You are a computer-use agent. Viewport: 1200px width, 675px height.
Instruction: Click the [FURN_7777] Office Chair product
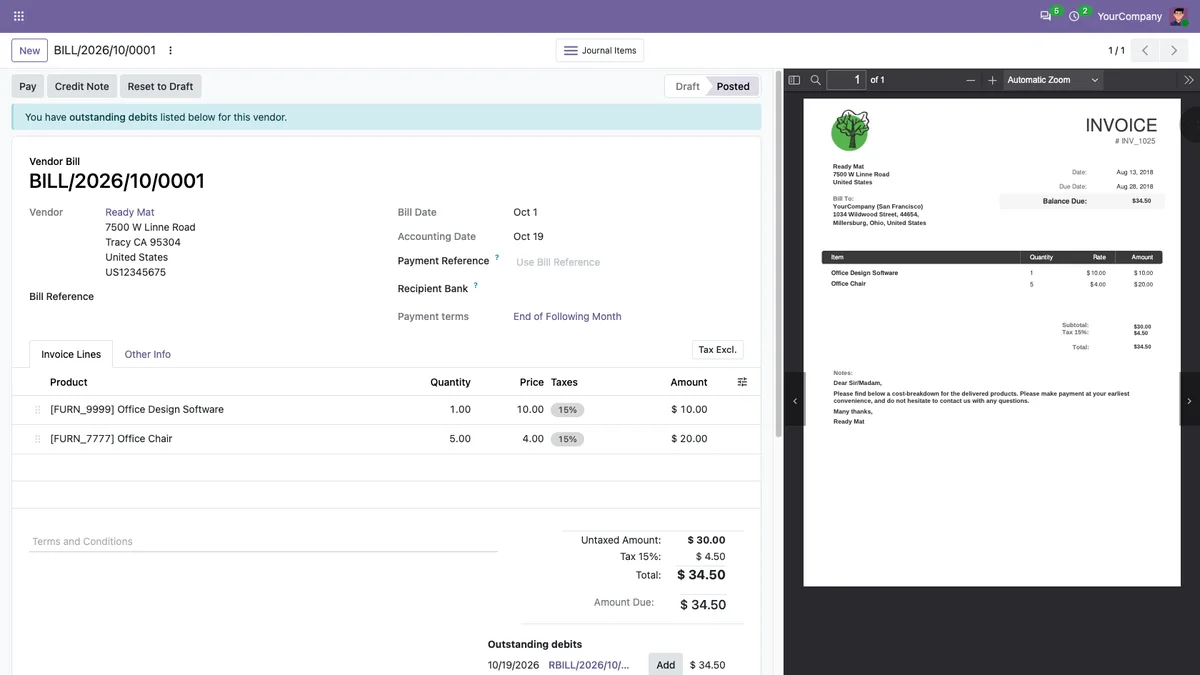[x=111, y=439]
